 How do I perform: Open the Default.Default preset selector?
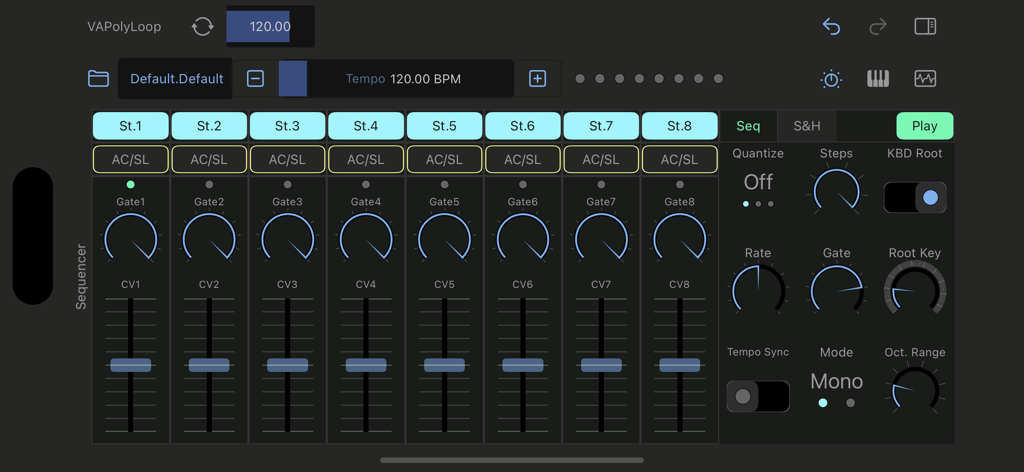(176, 79)
